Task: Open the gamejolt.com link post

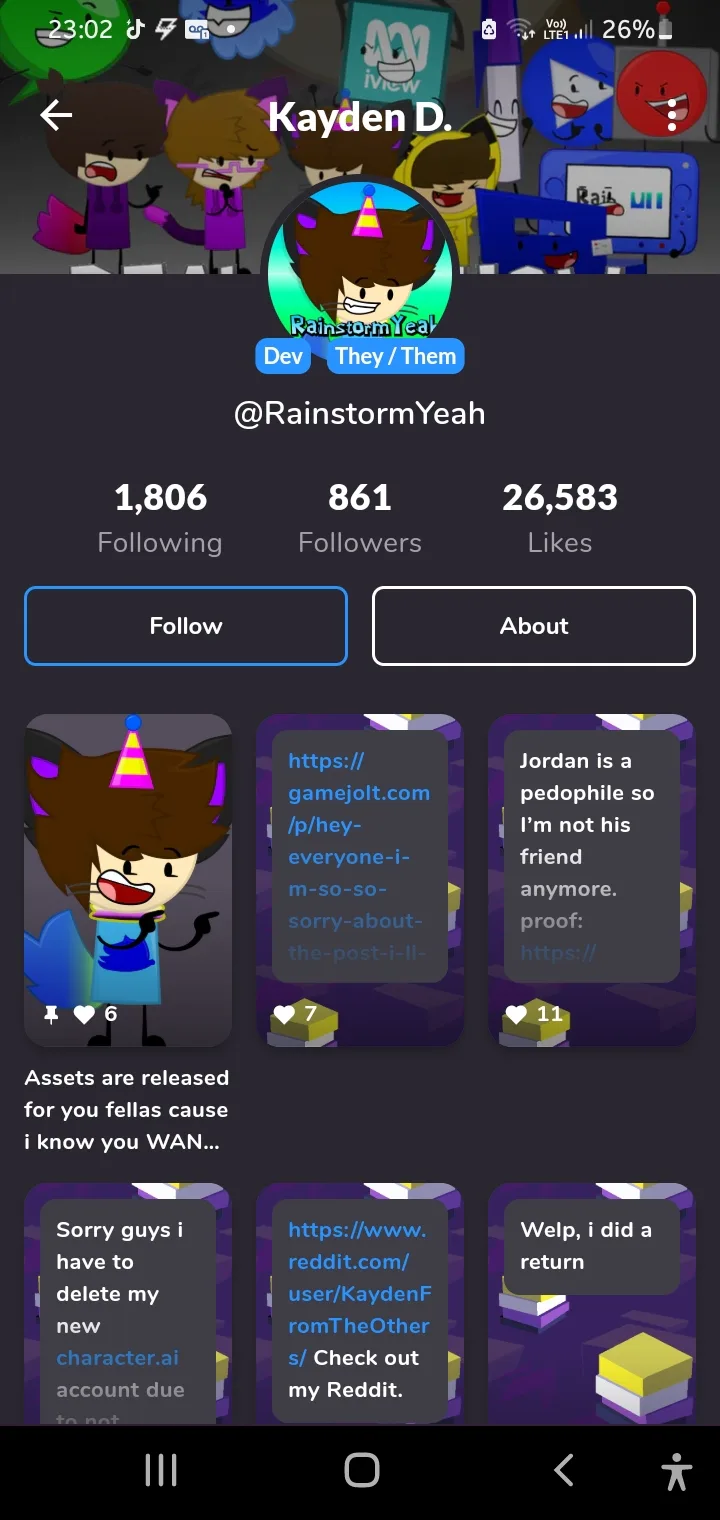Action: click(x=360, y=880)
